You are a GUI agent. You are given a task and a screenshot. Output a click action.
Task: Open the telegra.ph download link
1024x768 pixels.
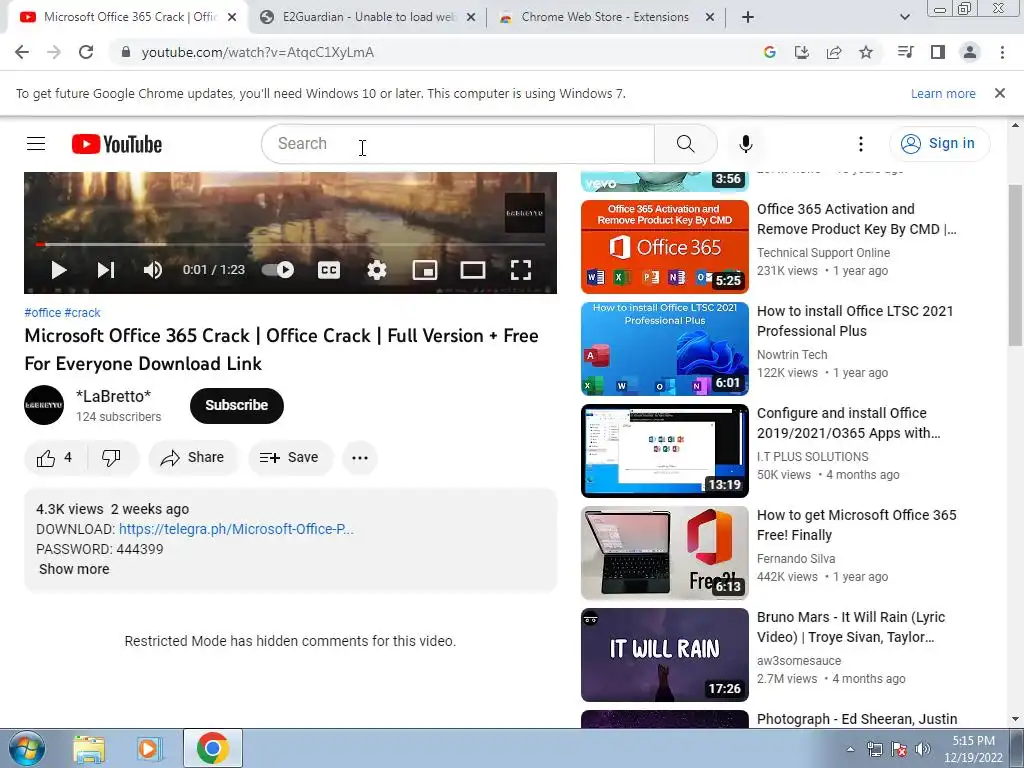236,529
